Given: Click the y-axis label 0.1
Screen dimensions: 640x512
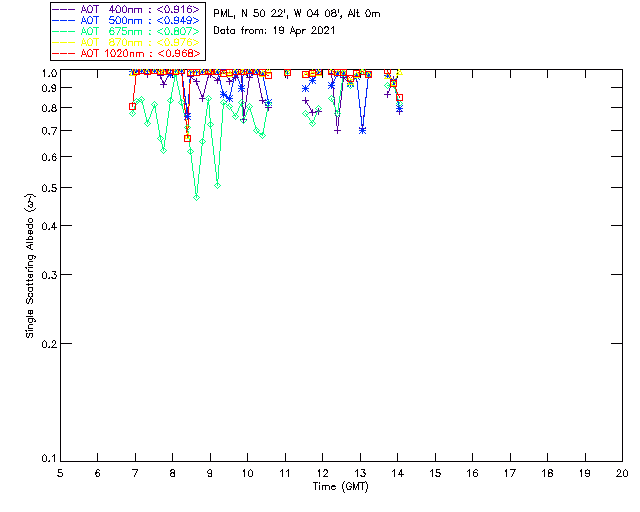Looking at the screenshot, I should tap(49, 459).
